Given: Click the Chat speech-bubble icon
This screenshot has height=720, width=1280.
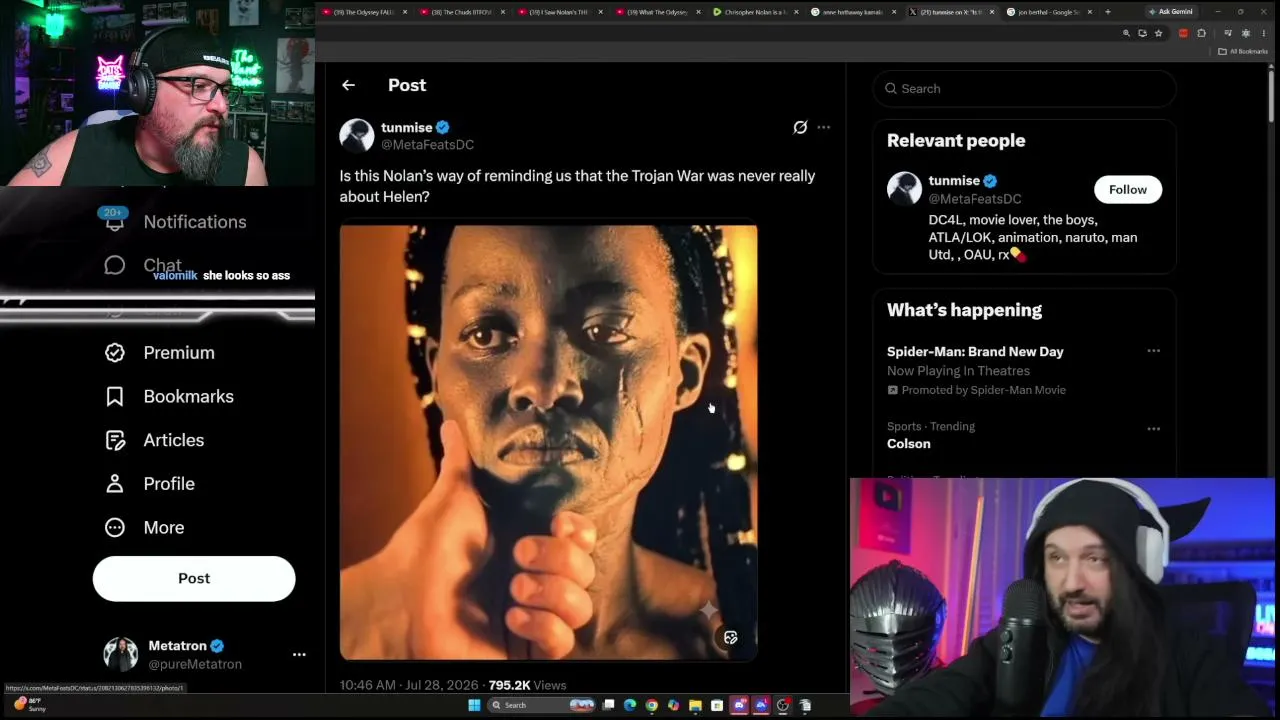Looking at the screenshot, I should 115,265.
